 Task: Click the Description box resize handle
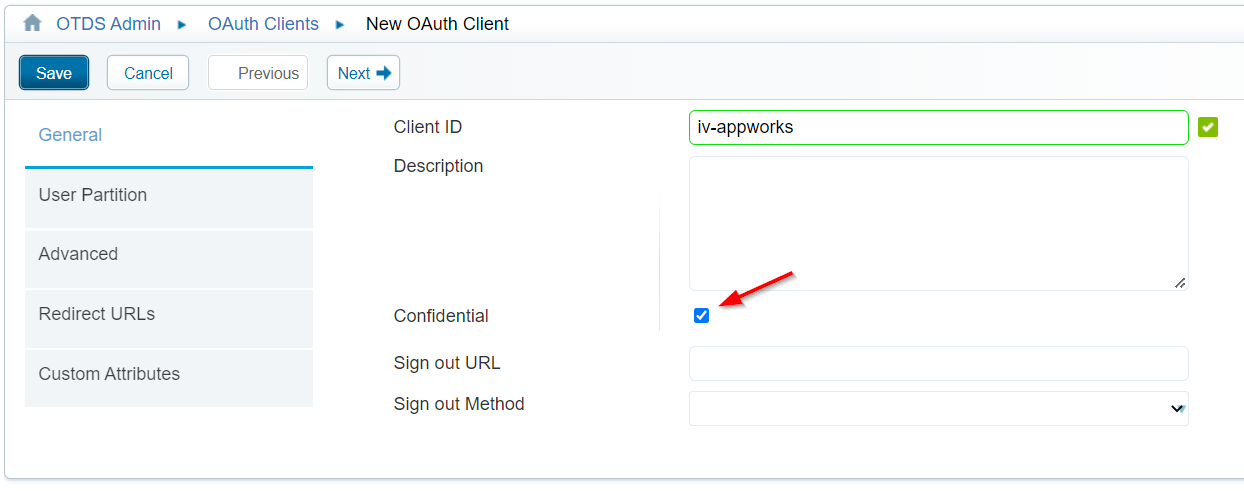[1180, 283]
